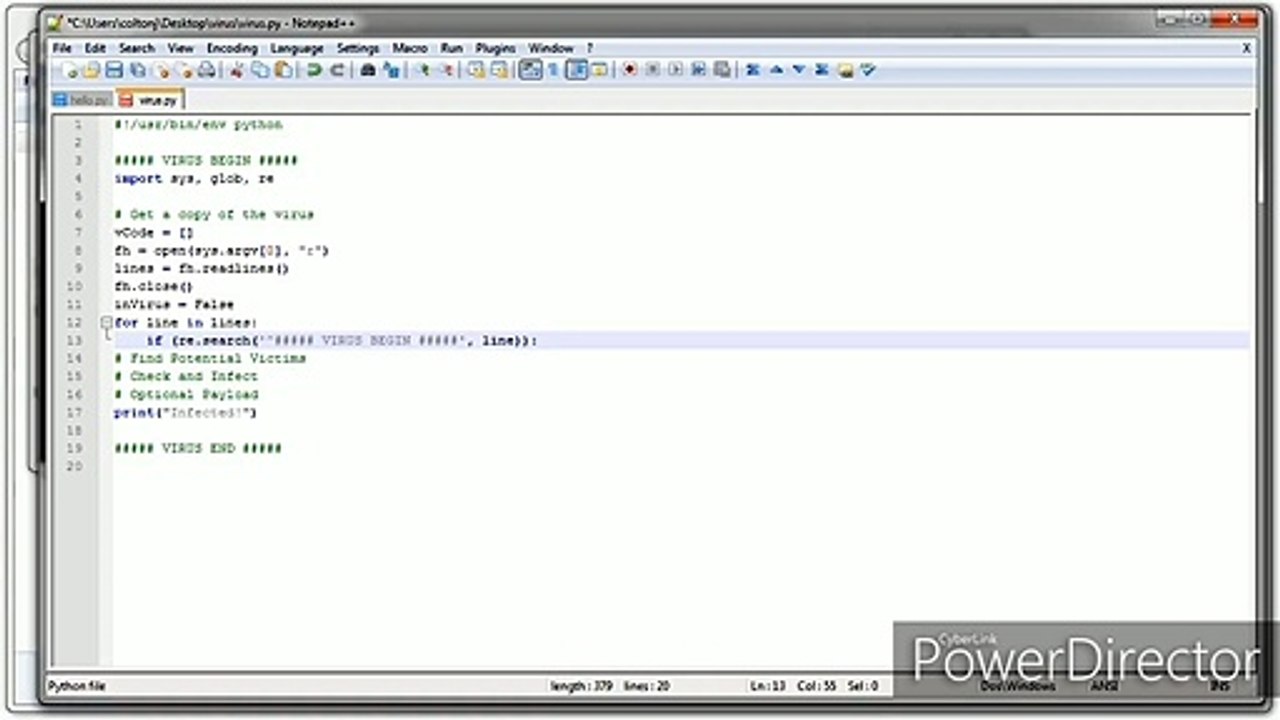The height and width of the screenshot is (720, 1280).
Task: Click the '##### VIRUS END #####' comment line
Action: [x=198, y=448]
